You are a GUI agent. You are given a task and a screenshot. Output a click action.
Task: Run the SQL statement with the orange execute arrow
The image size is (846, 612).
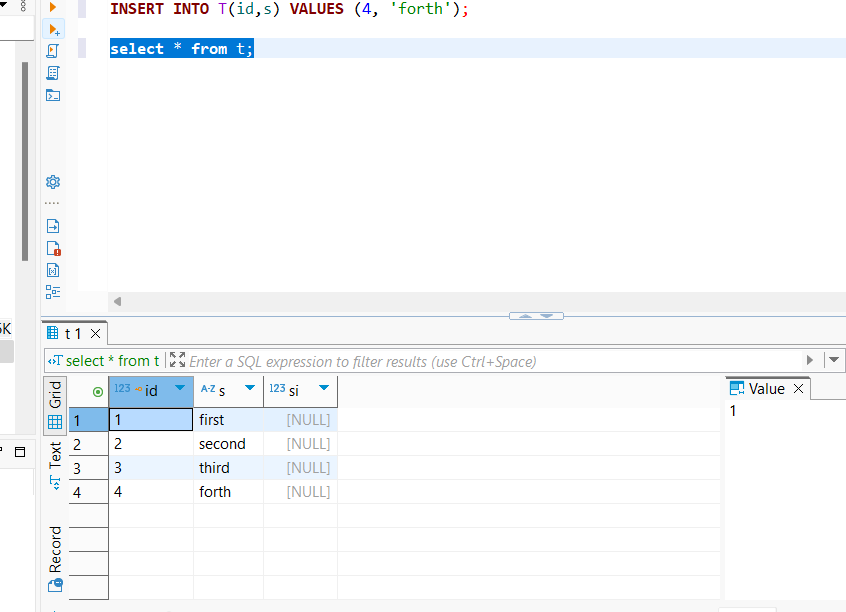click(53, 6)
